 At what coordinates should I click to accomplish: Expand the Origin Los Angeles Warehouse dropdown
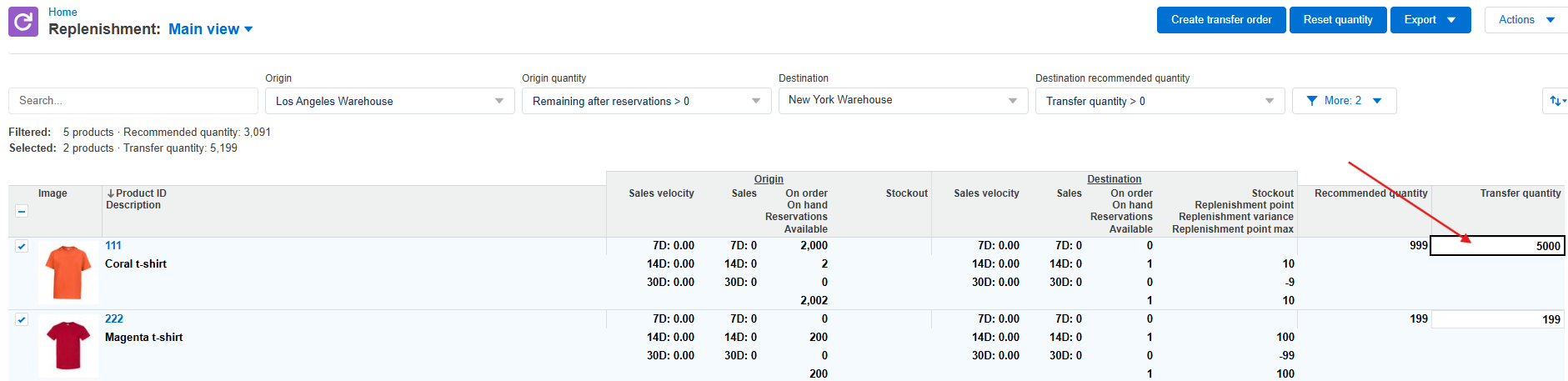tap(389, 101)
